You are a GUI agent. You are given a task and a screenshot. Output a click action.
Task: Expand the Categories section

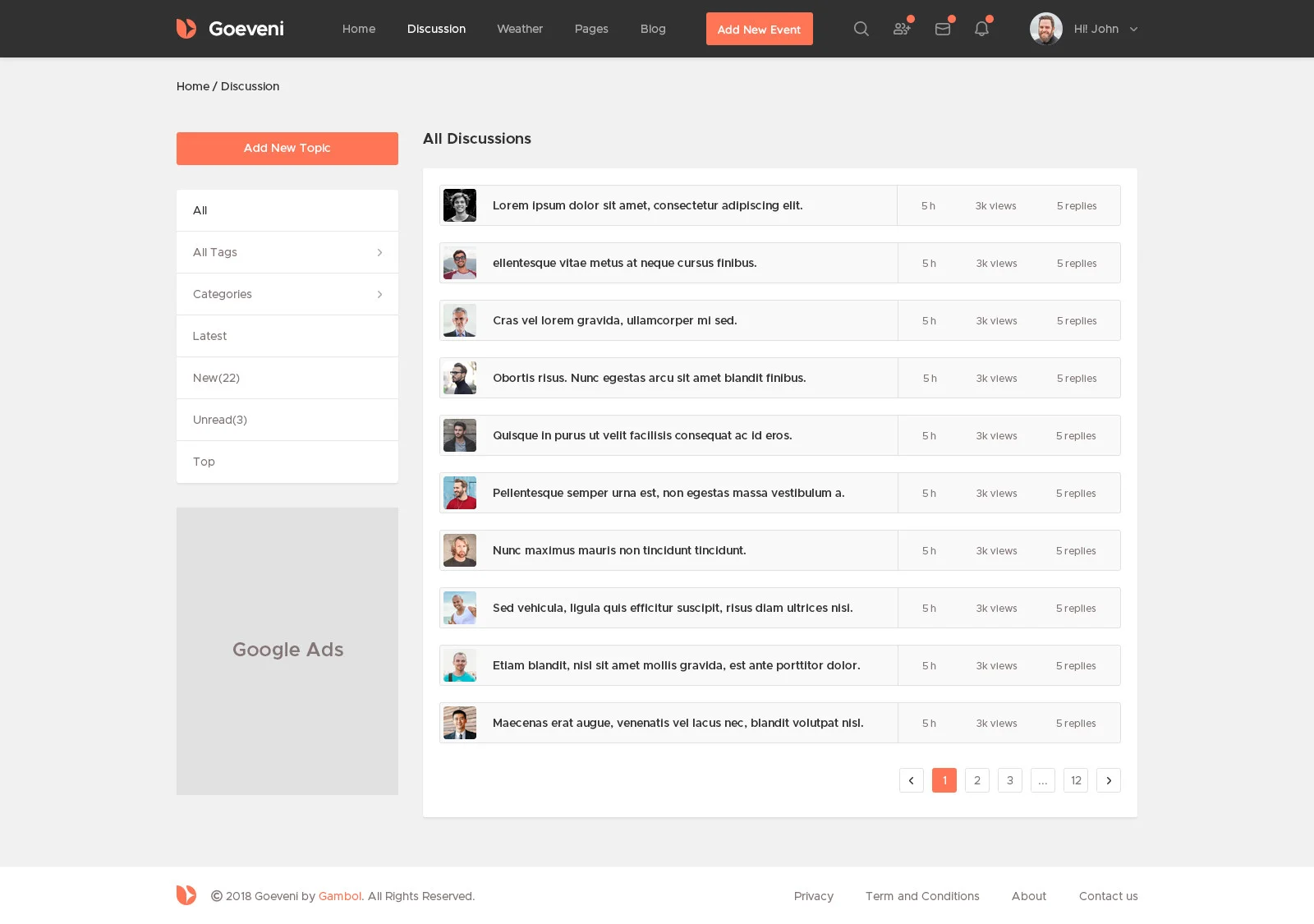click(x=287, y=294)
